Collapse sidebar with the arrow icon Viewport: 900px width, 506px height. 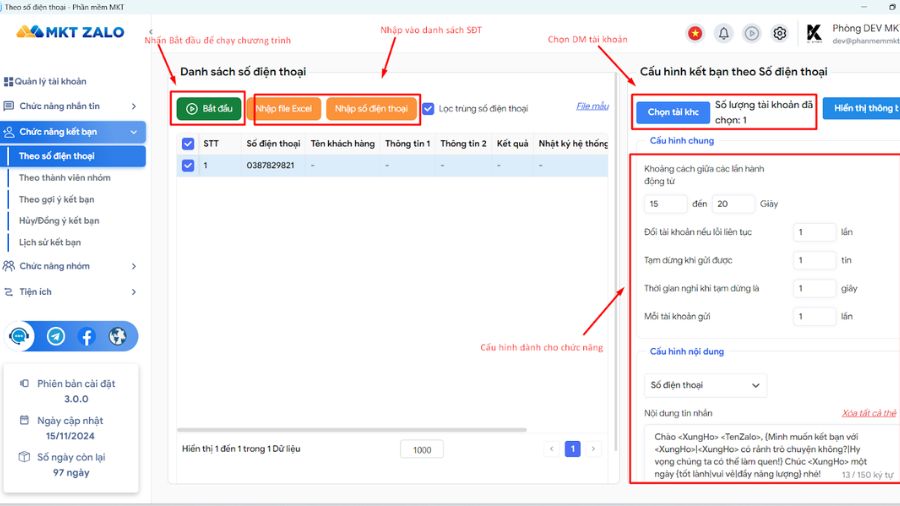point(151,32)
